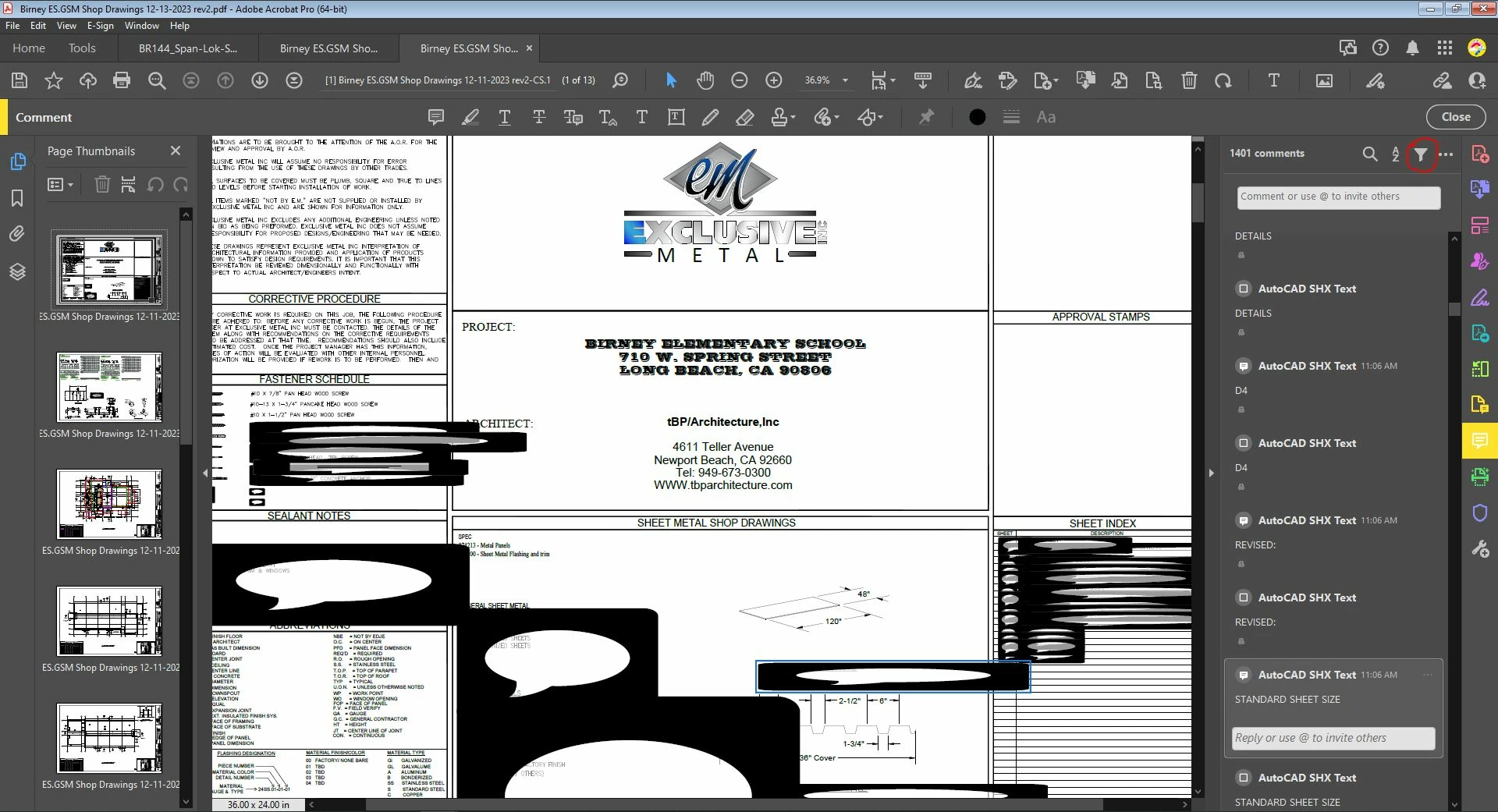1498x812 pixels.
Task: Open the View menu
Action: tap(66, 26)
